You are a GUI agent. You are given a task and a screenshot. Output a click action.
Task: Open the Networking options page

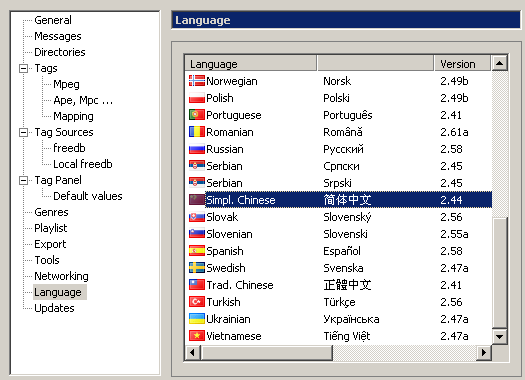tap(61, 276)
